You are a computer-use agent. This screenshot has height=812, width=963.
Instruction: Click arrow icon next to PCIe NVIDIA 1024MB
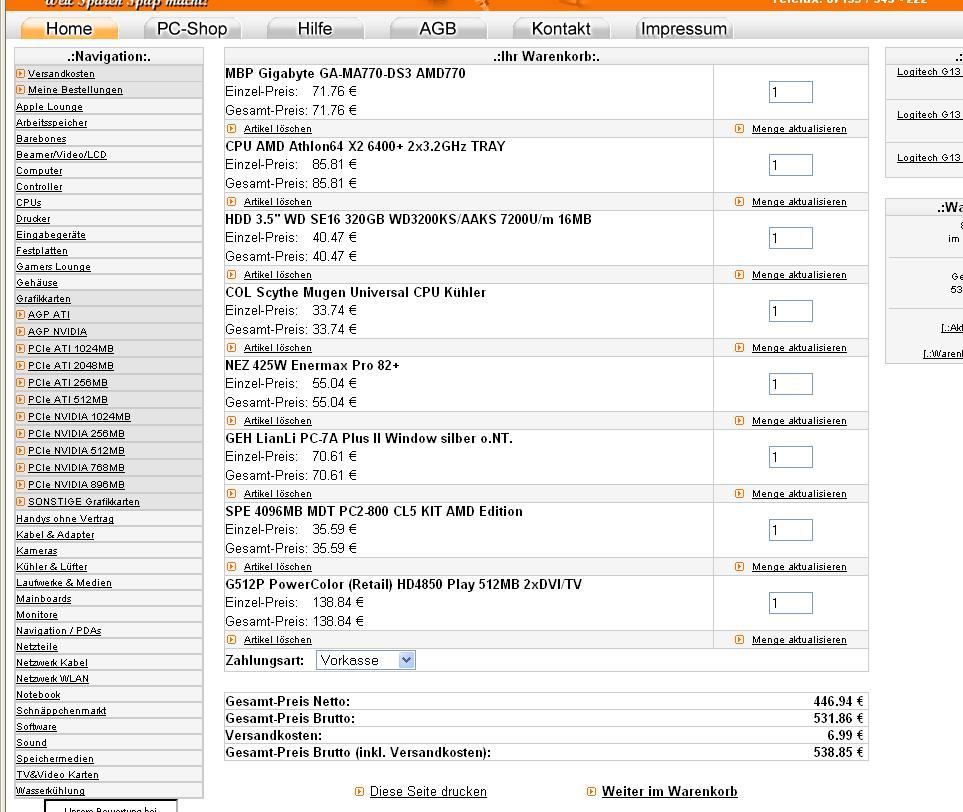pos(21,416)
